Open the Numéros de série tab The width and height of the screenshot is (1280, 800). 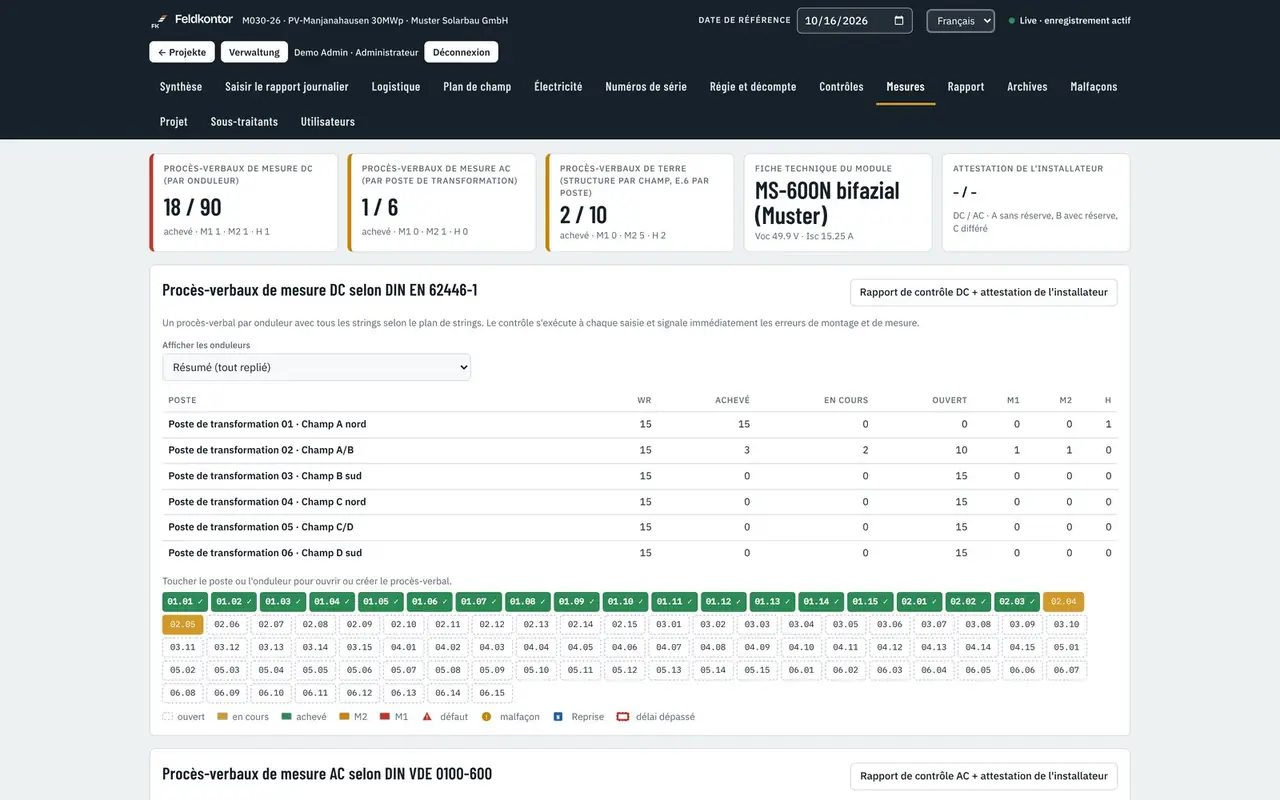646,87
